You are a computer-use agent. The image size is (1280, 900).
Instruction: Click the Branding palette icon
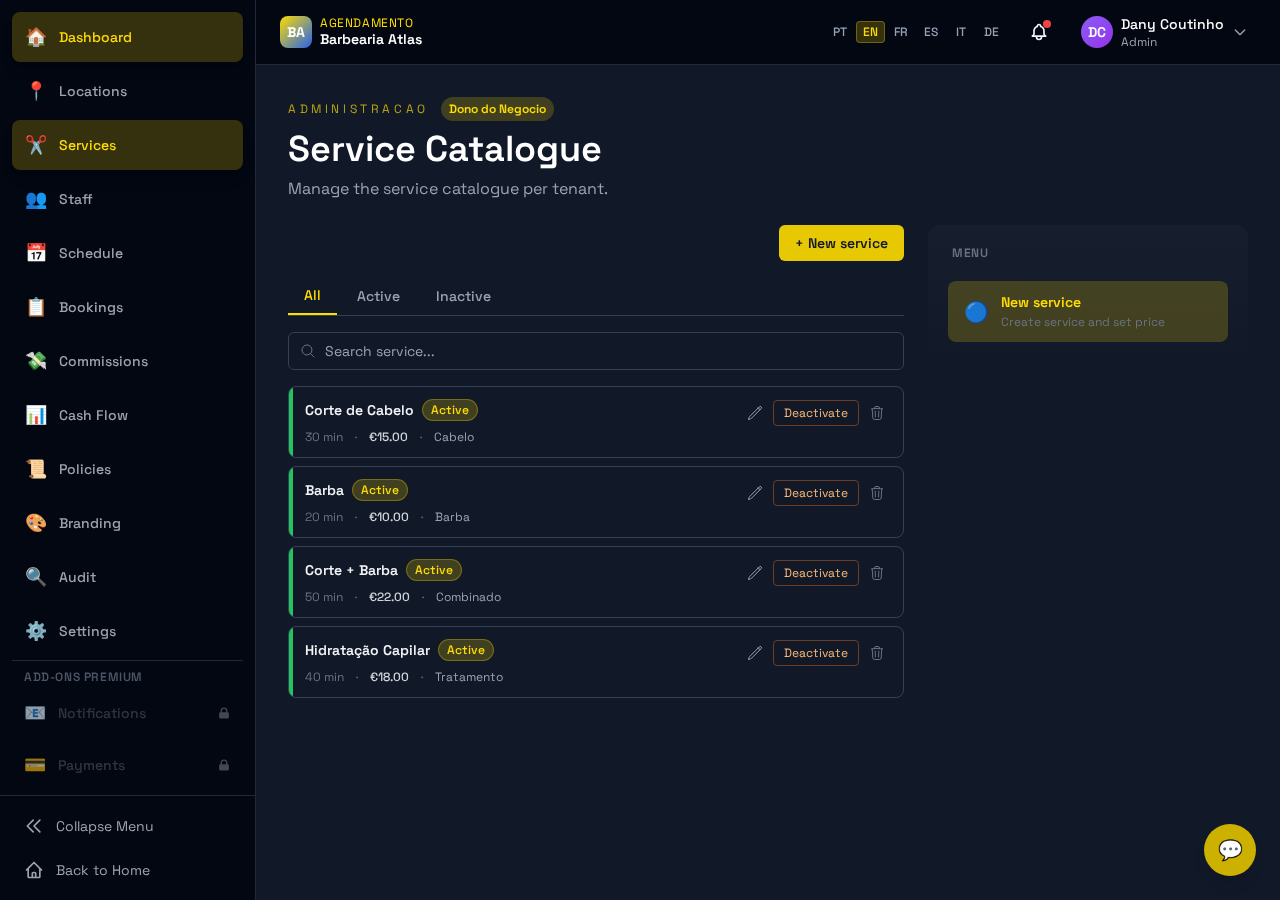35,523
